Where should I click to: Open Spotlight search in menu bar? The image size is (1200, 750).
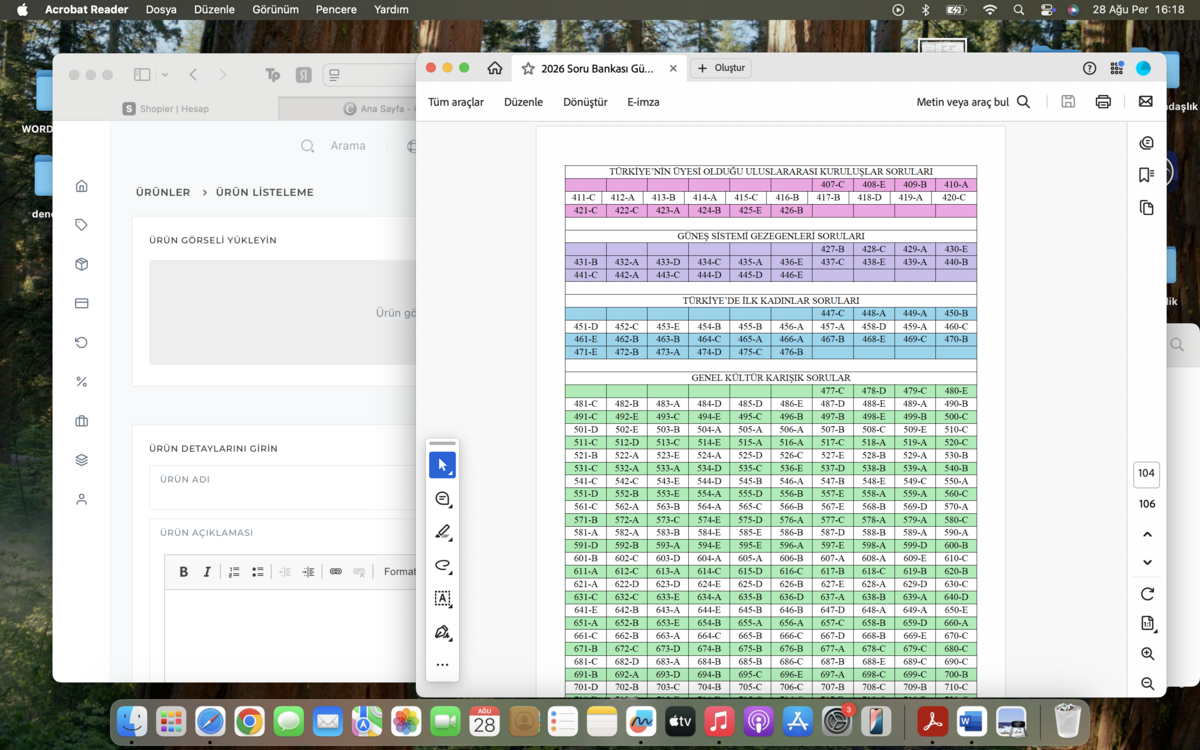[x=1018, y=9]
